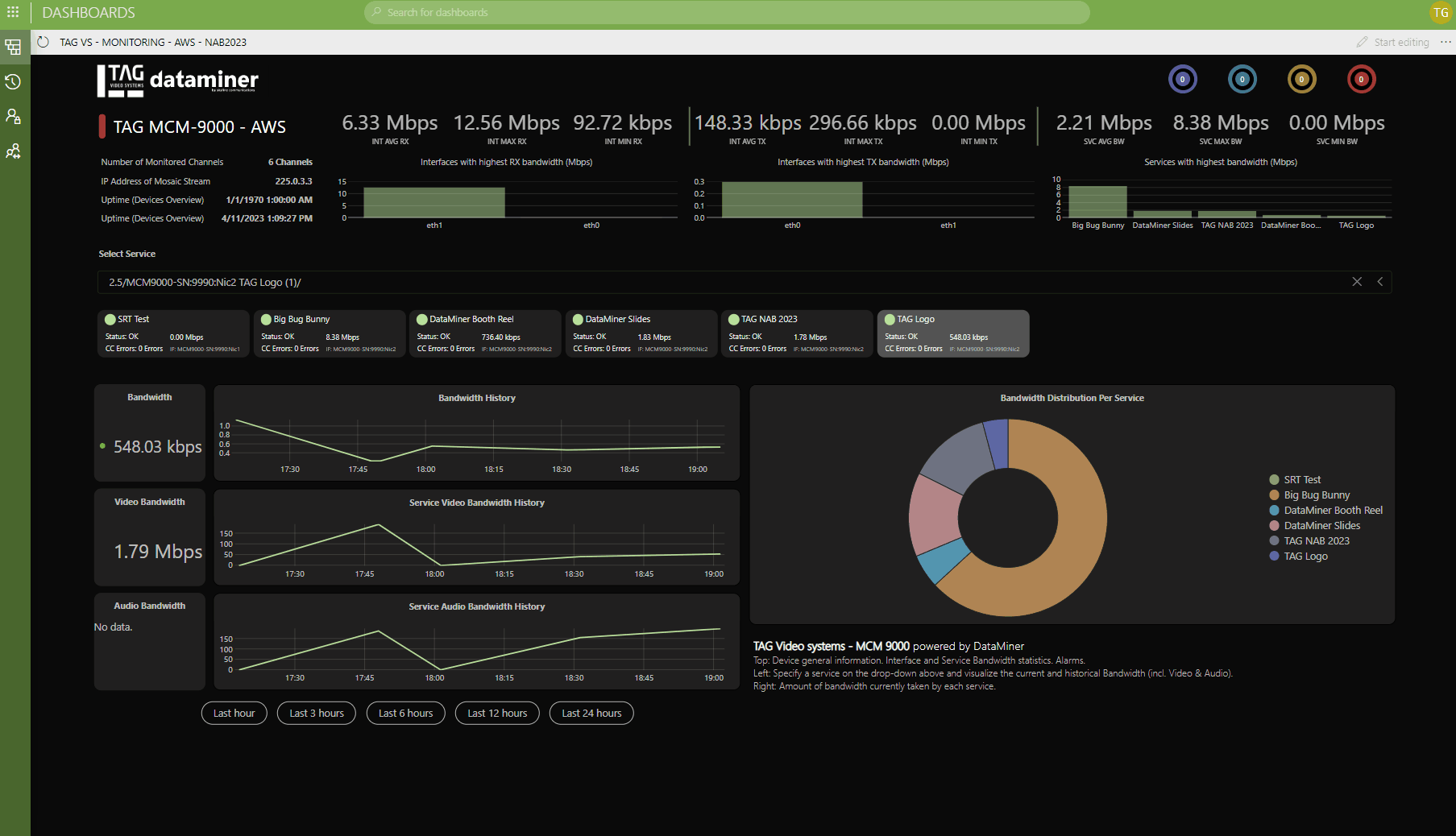Click the yellow alarm counter ring
The width and height of the screenshot is (1456, 836).
click(1301, 79)
